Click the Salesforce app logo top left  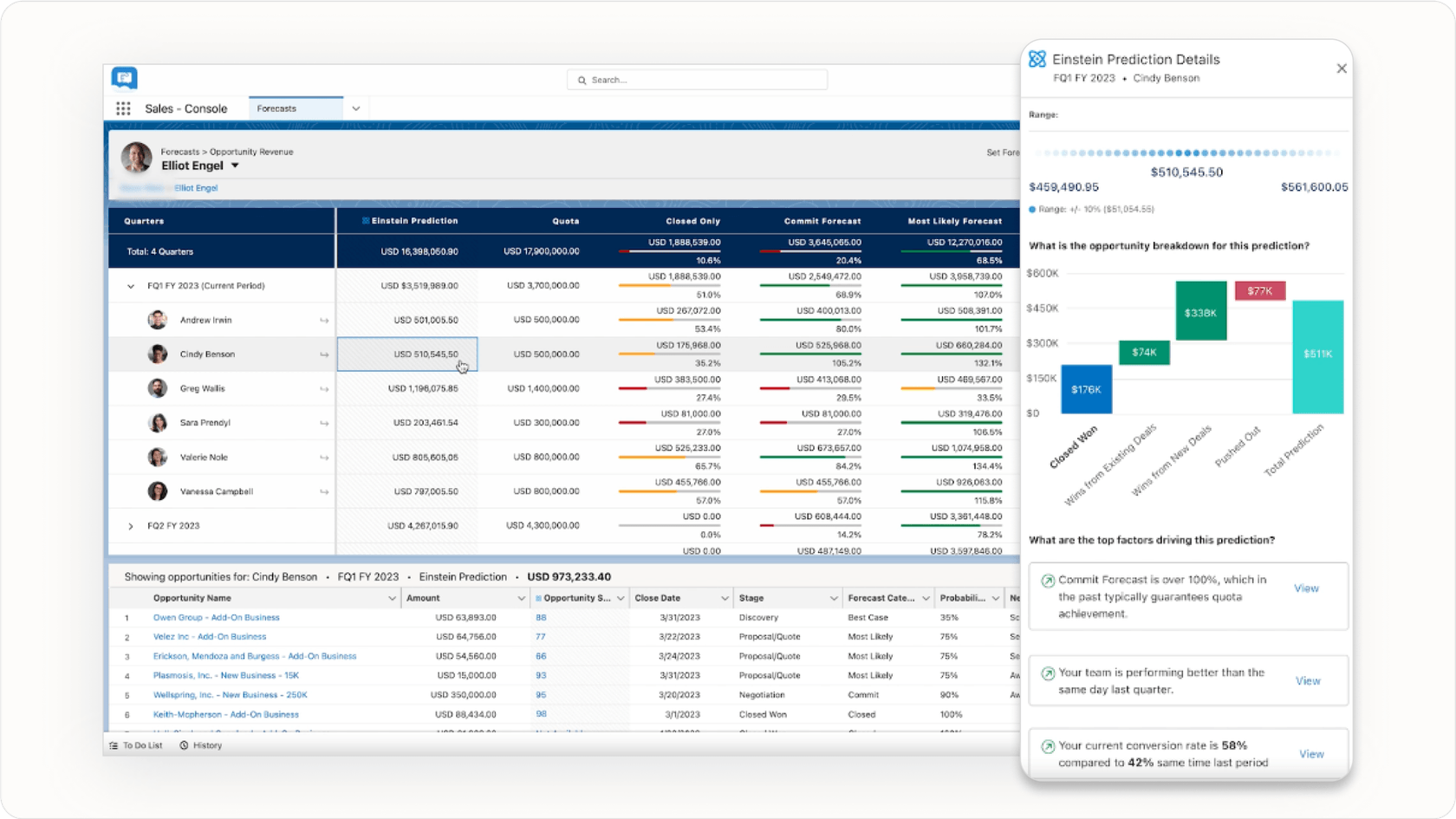[124, 78]
